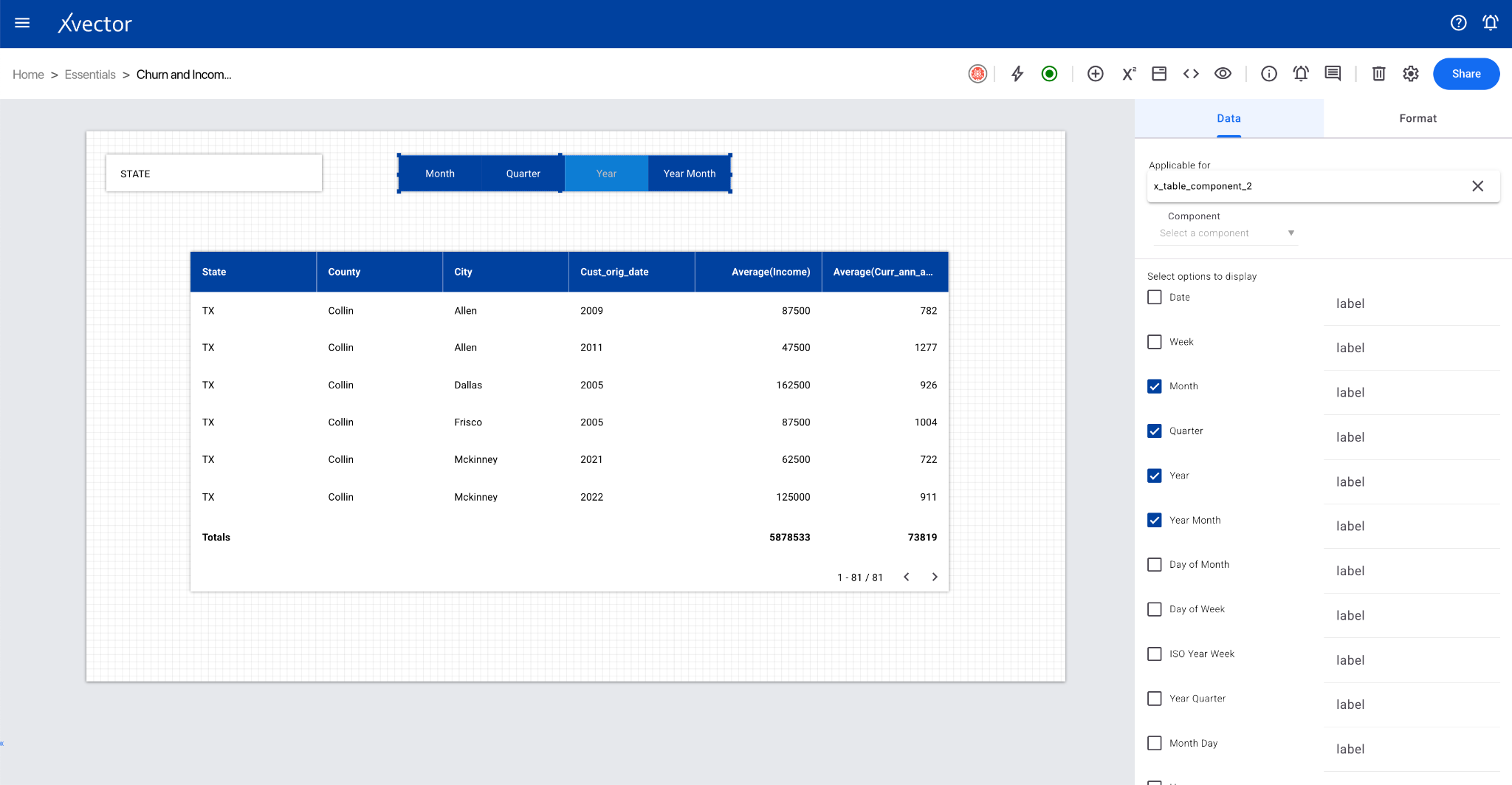Check the Month Day checkbox
The width and height of the screenshot is (1512, 785).
1155,743
